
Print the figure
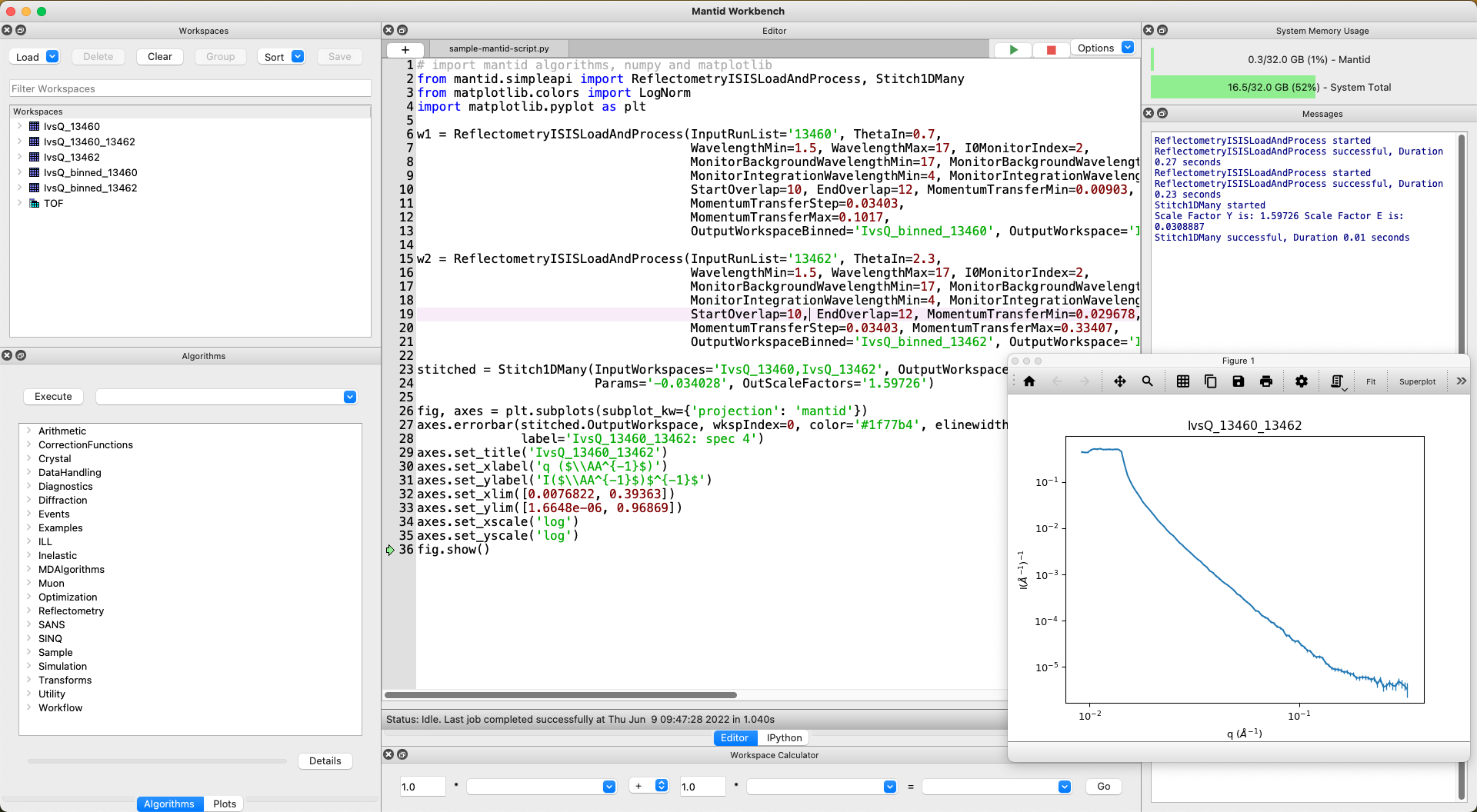[1266, 381]
